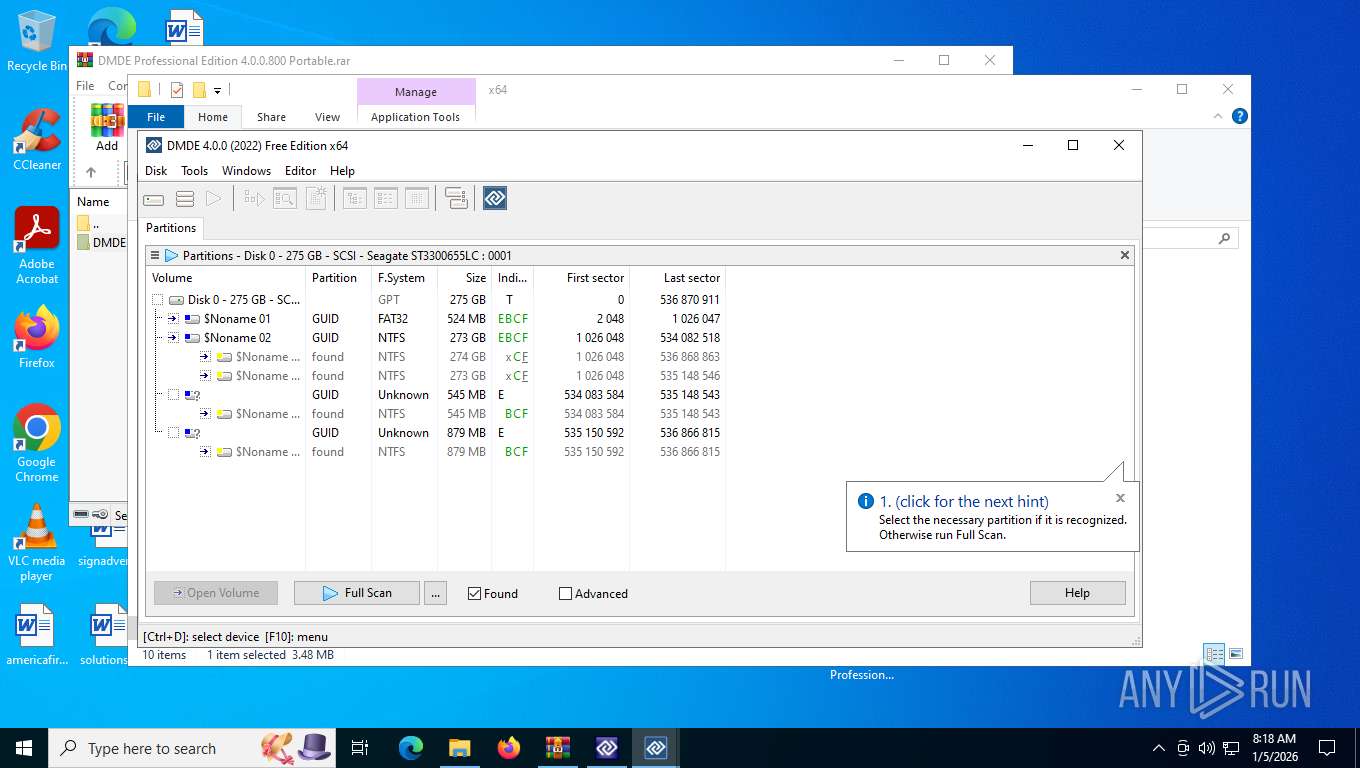Click the Select Drive toolbar icon in DMDE
Image resolution: width=1360 pixels, height=768 pixels.
pos(153,199)
